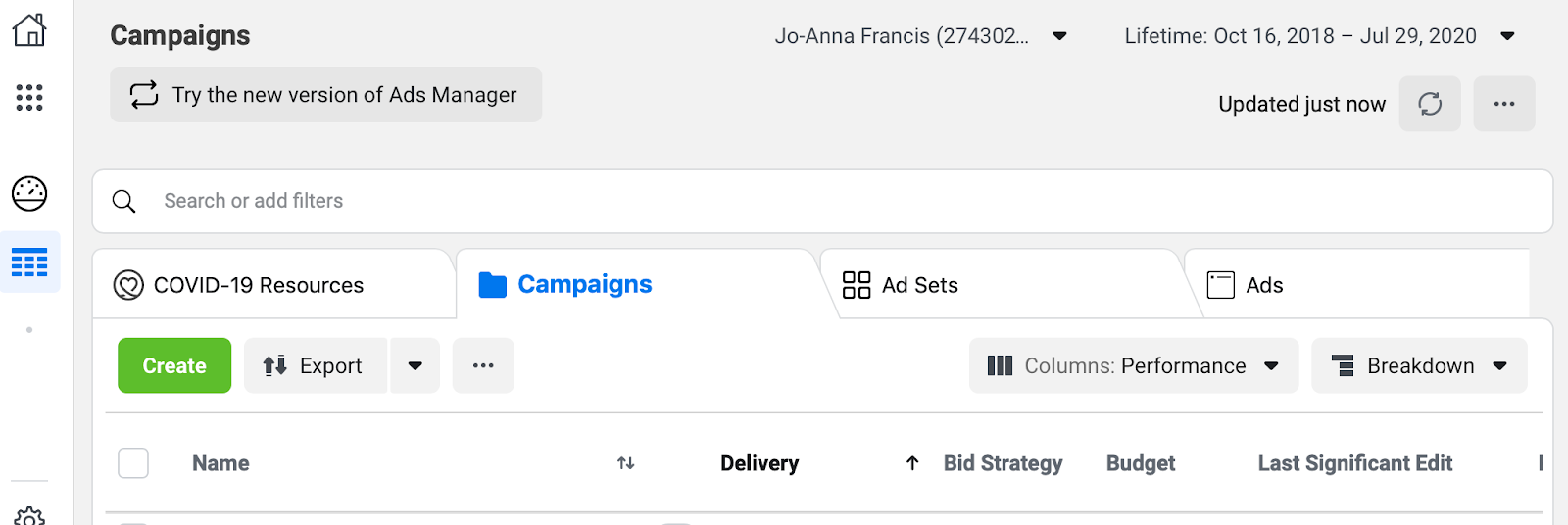
Task: Toggle the select-all campaigns checkbox
Action: pyautogui.click(x=133, y=463)
